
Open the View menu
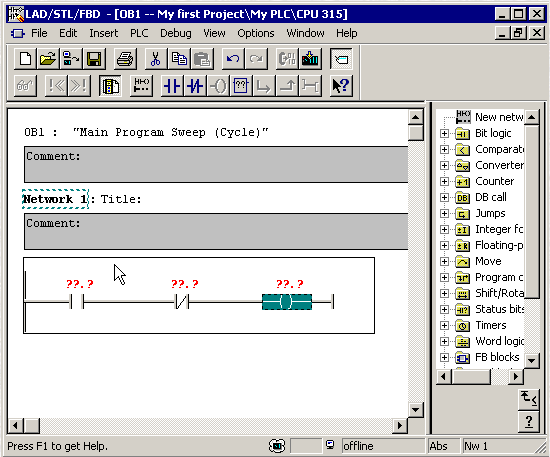coord(214,33)
